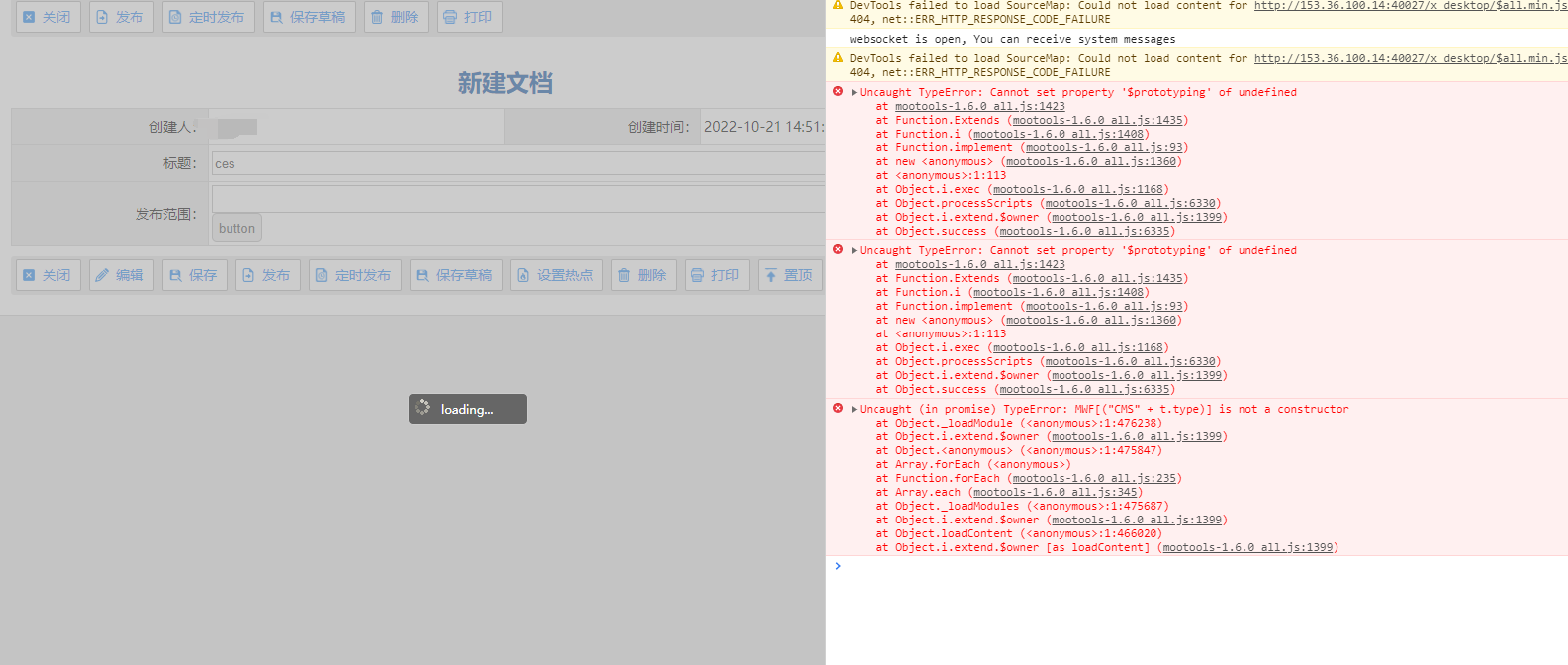Screen dimensions: 1568x665
Task: Open mootools-1.6.0_all.js:93 link in first error
Action: click(1105, 147)
